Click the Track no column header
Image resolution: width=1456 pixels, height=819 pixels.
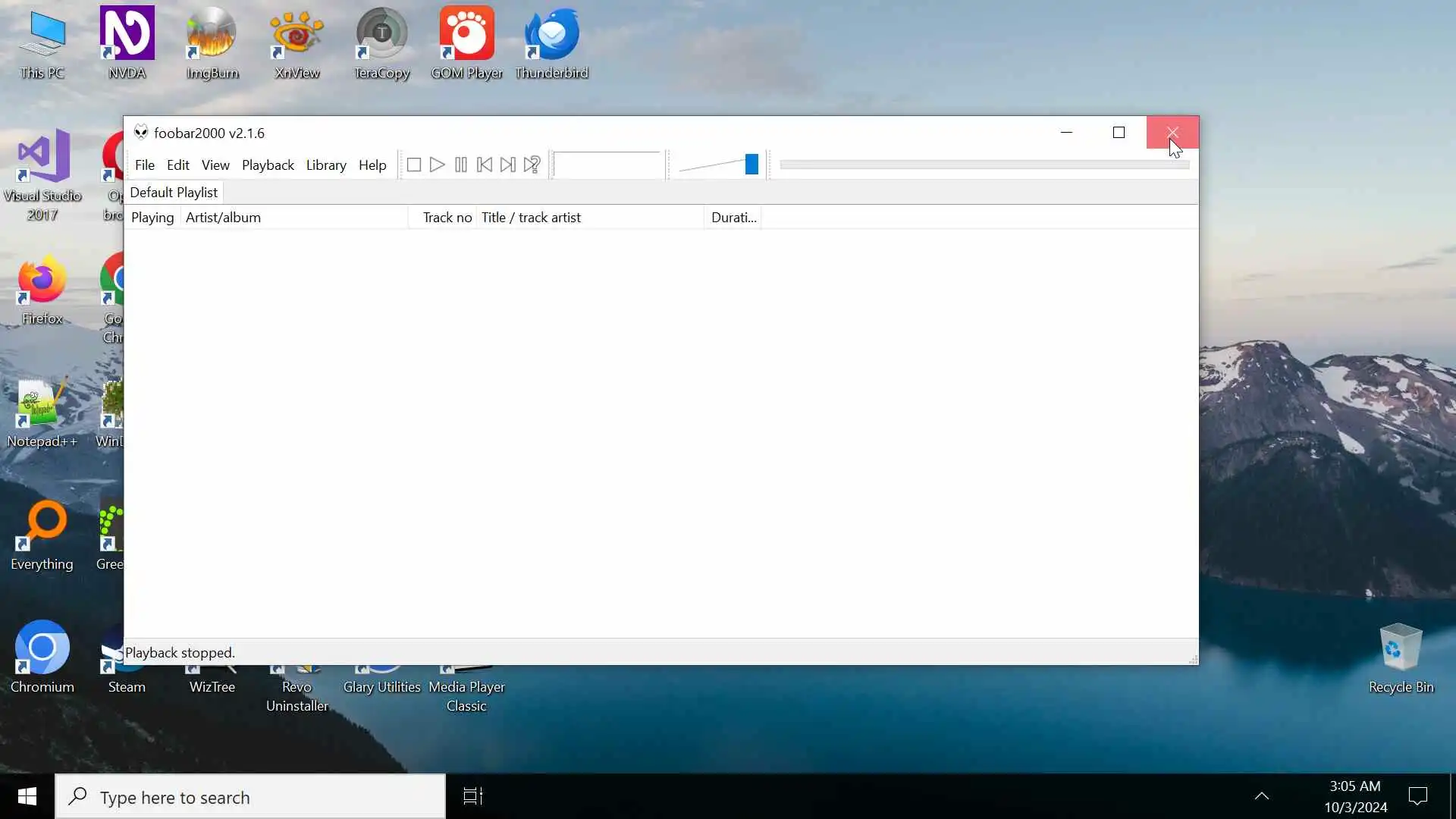click(447, 218)
